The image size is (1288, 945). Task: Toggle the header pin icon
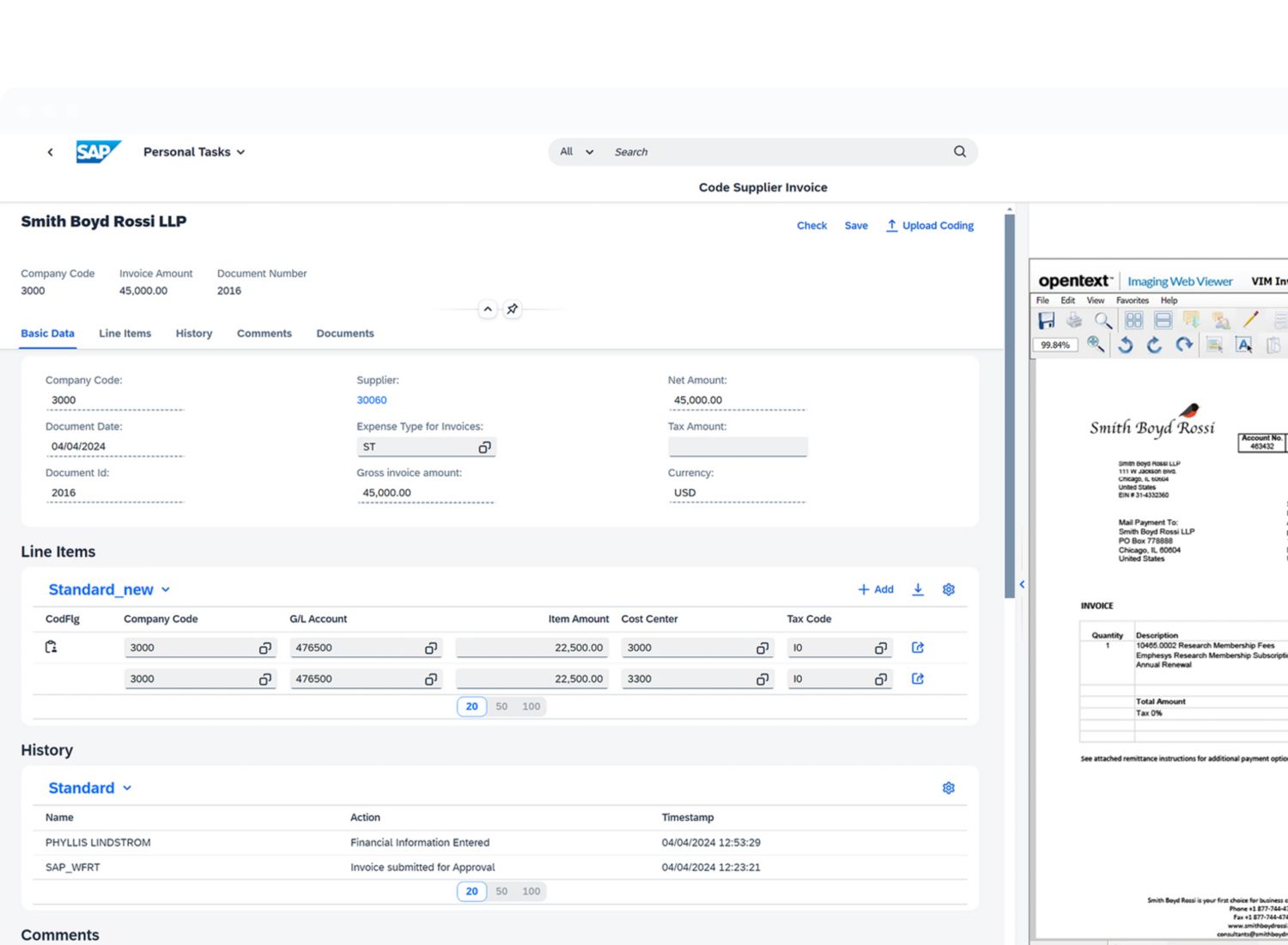512,309
